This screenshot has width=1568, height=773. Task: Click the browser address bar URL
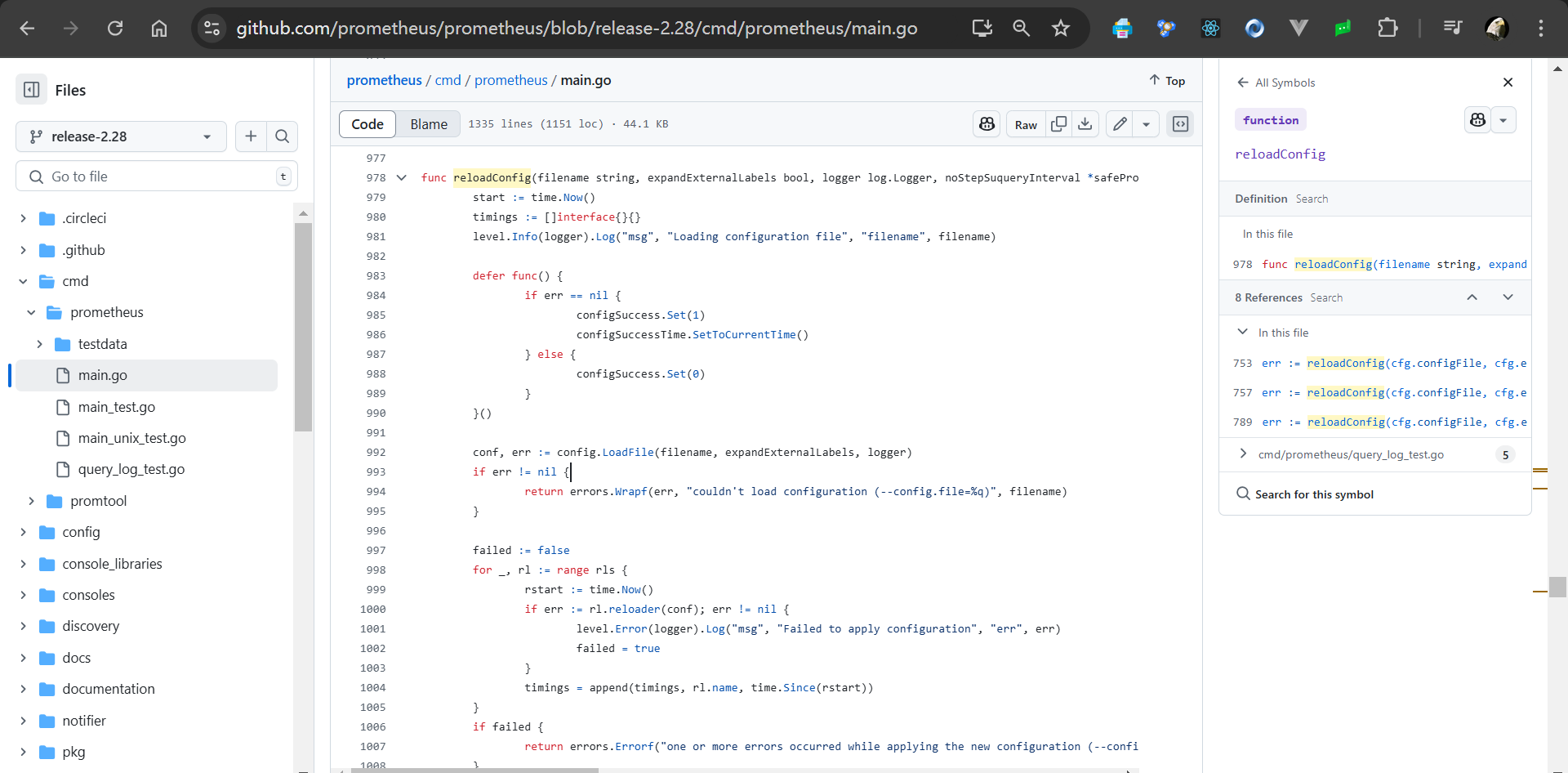[577, 29]
